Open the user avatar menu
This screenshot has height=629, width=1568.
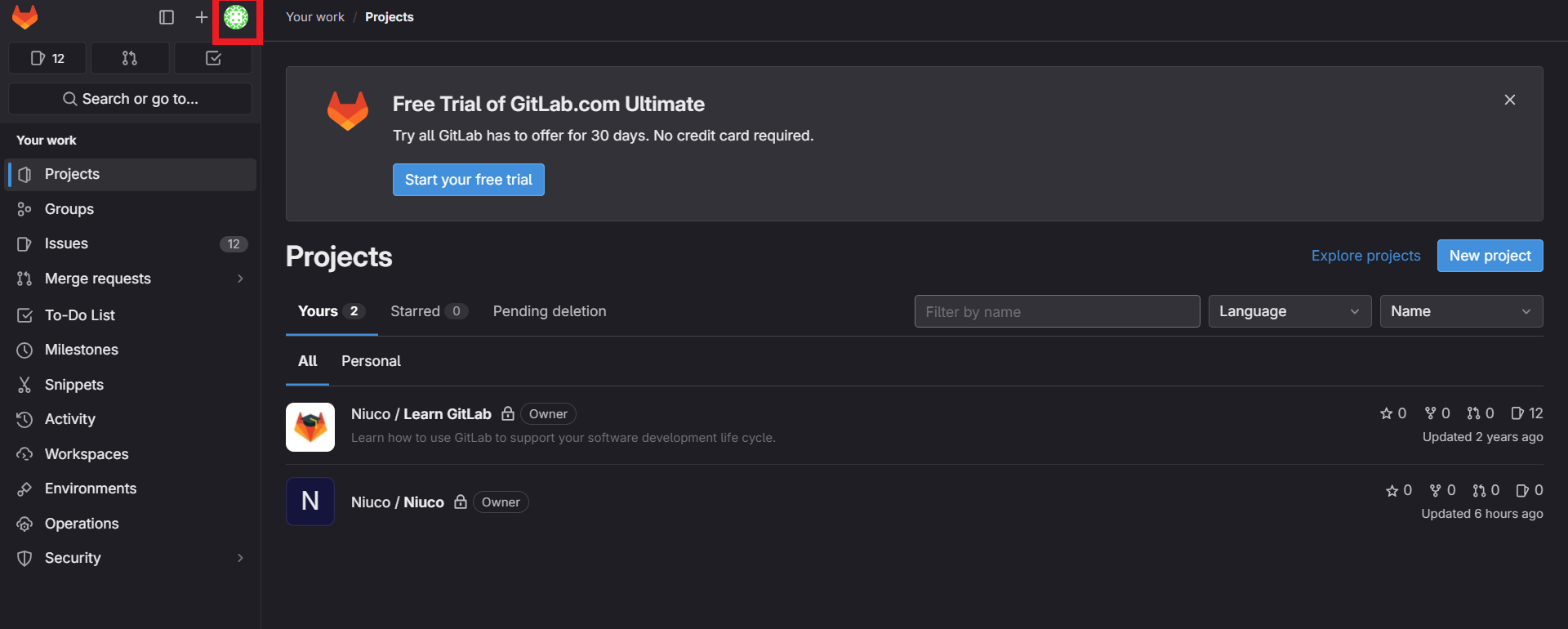coord(236,17)
